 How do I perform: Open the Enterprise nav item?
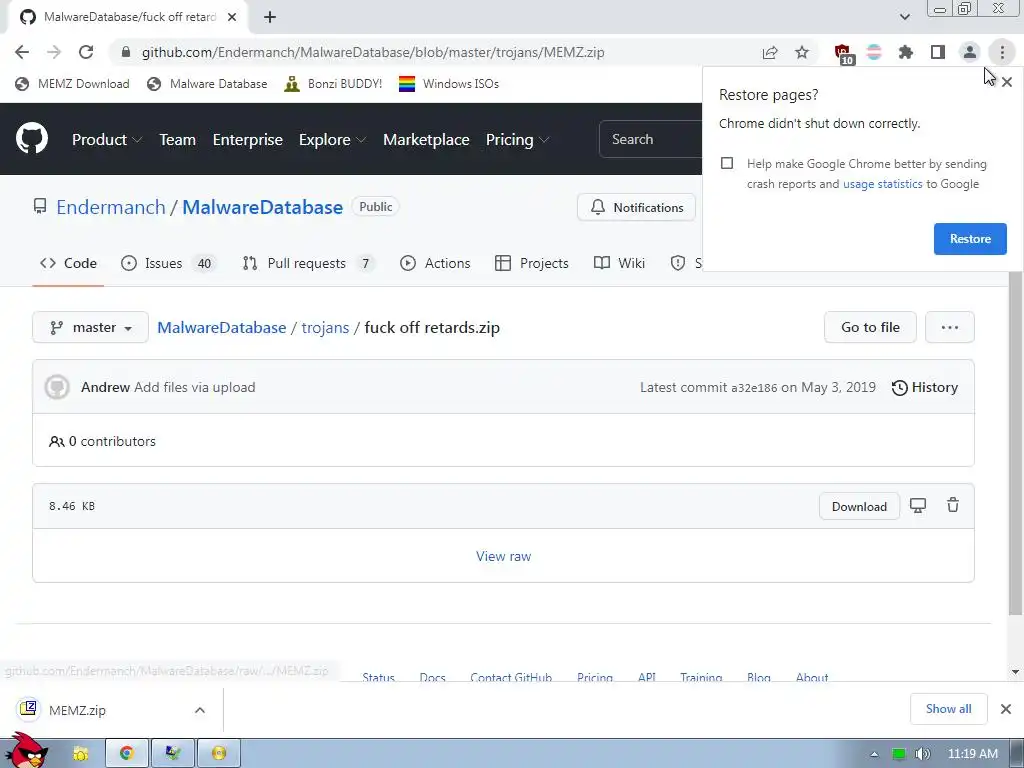(248, 140)
